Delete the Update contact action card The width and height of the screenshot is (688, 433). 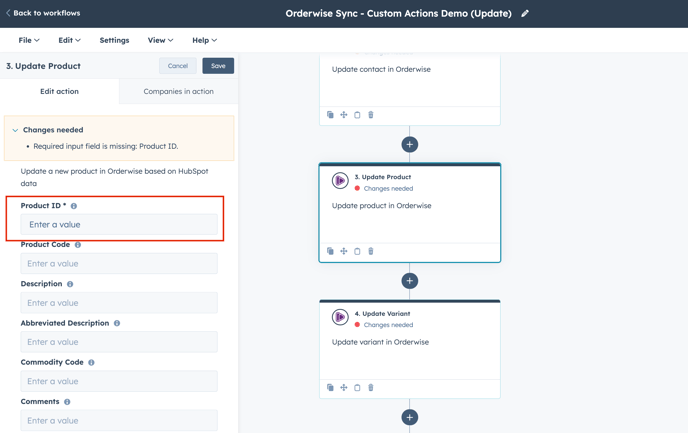tap(371, 115)
